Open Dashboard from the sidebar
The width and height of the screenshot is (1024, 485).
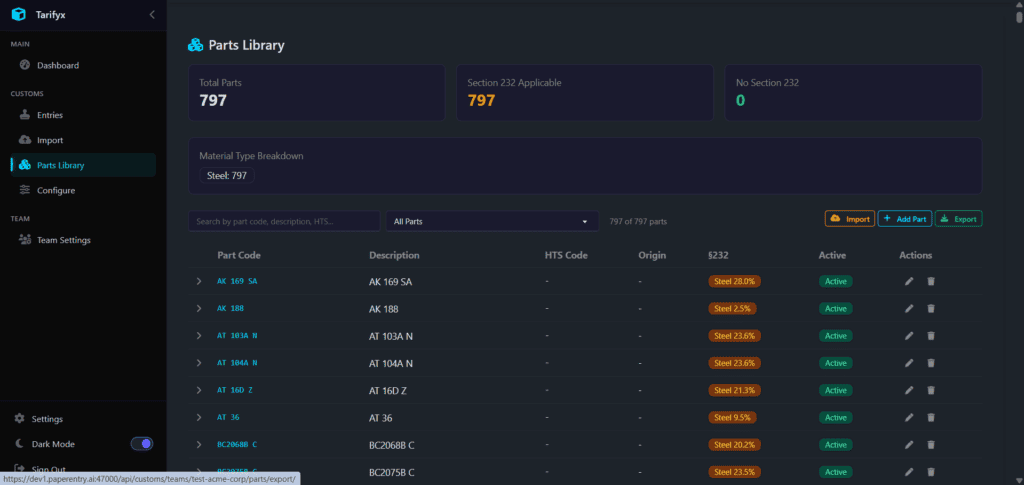58,65
